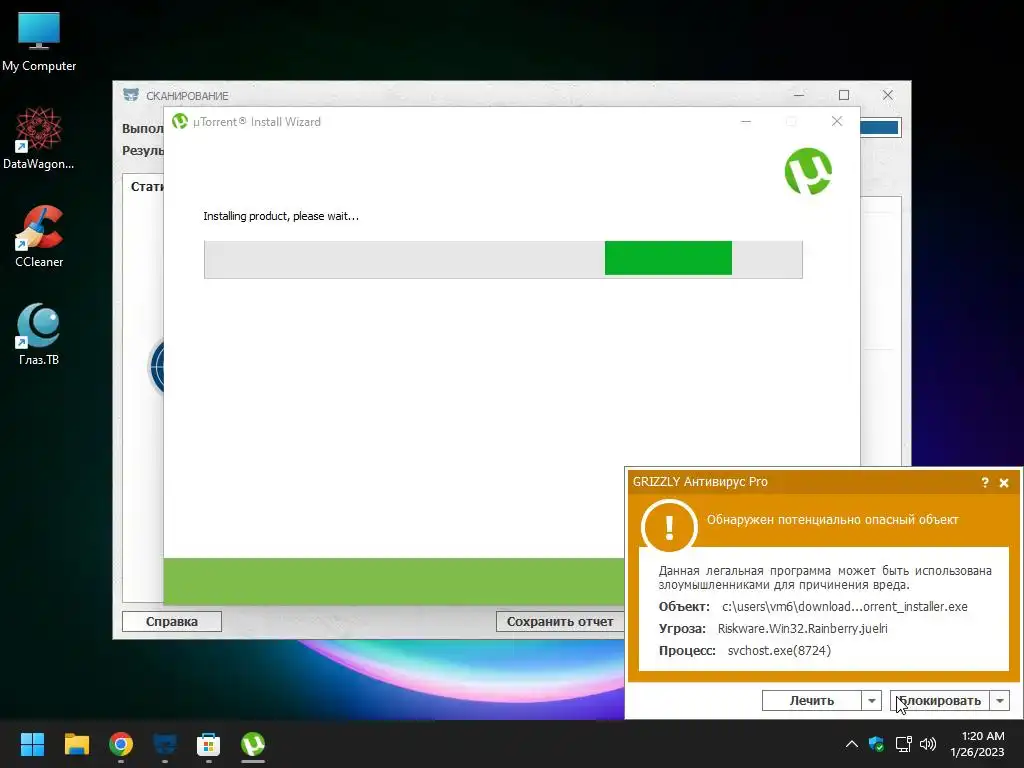Click the object path of utorrent_installer.exe
Screen dimensions: 1024x768
tap(844, 607)
